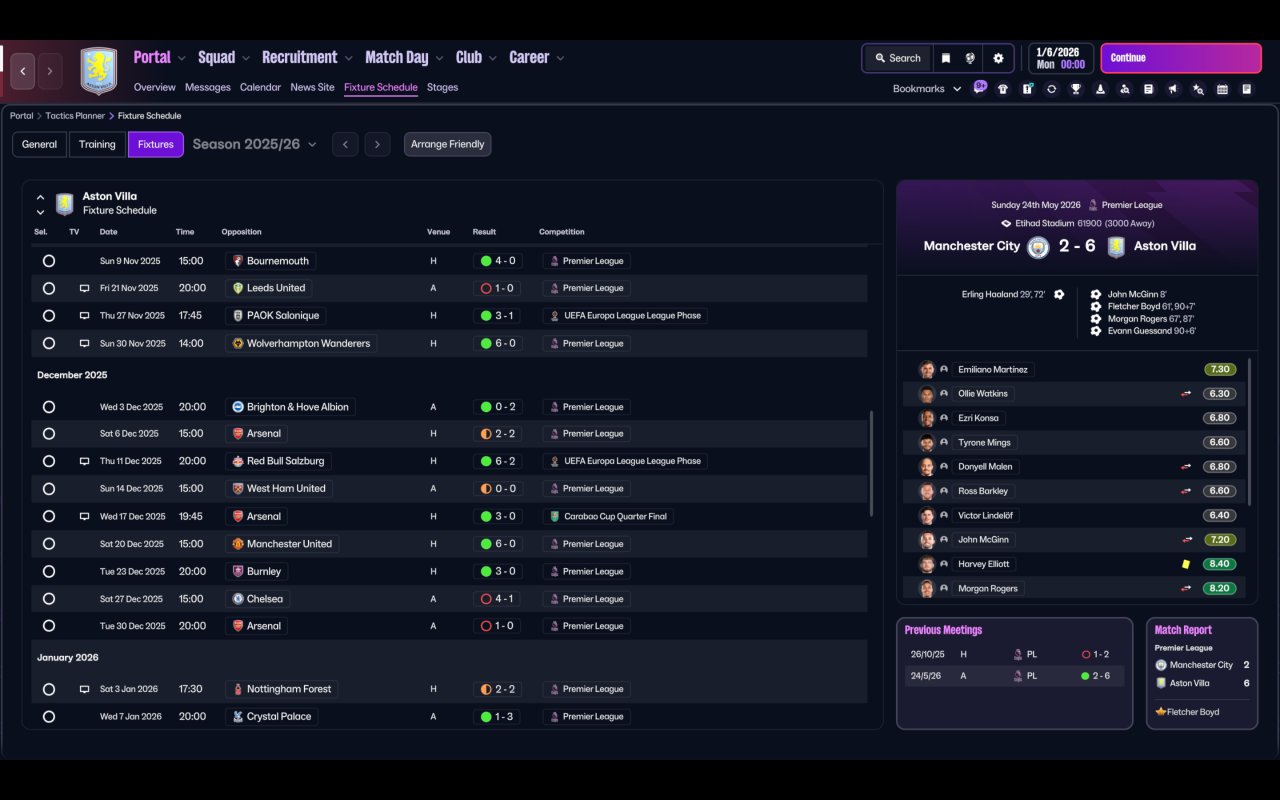Open the Recruitment dropdown menu

coord(307,58)
